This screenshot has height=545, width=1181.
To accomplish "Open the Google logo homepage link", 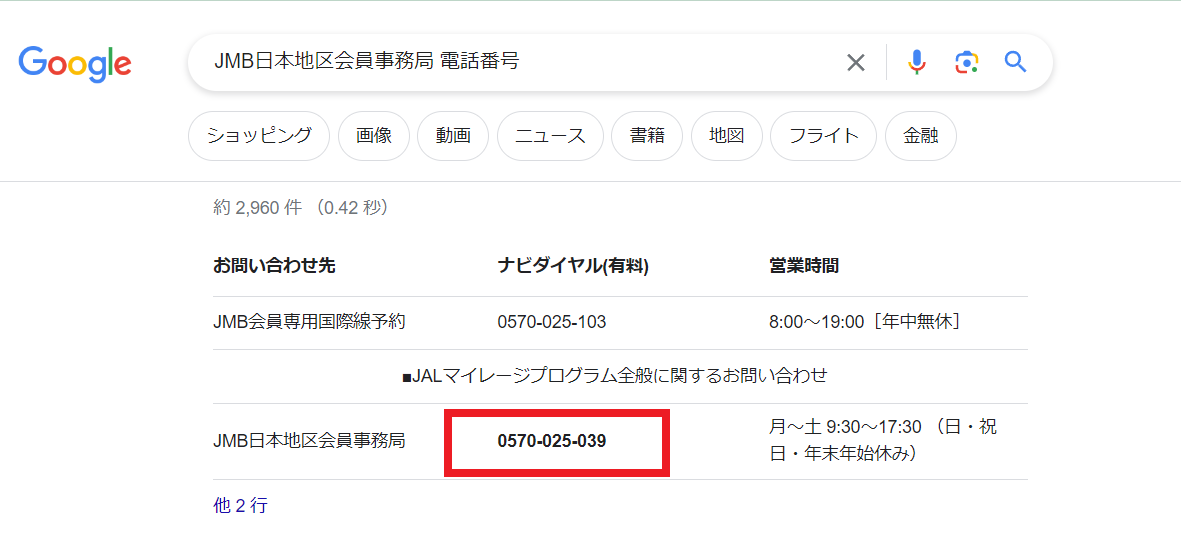I will pyautogui.click(x=75, y=63).
